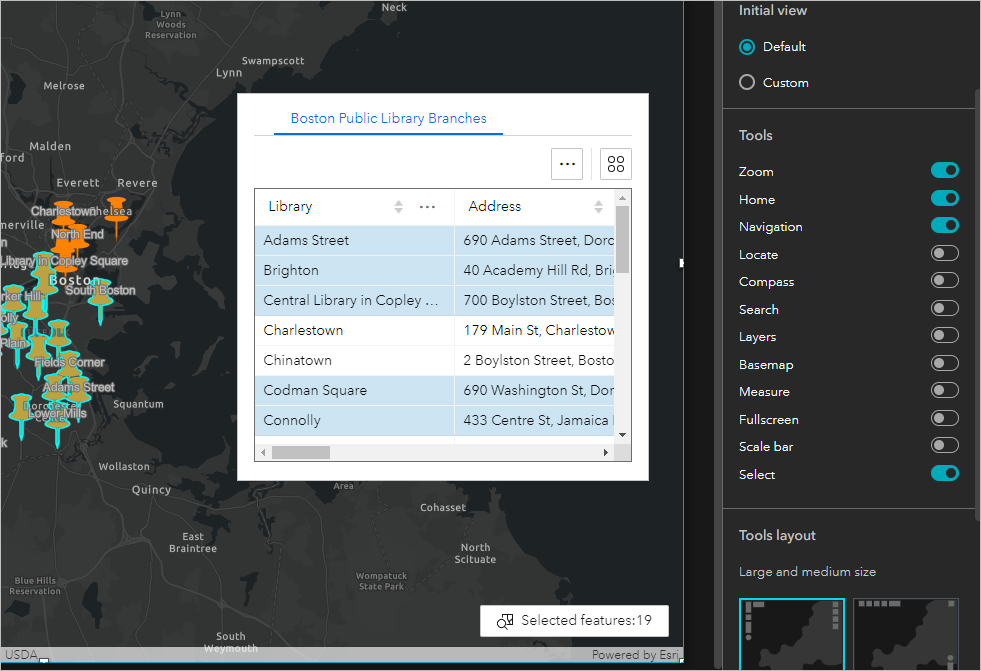Click the Lower Mills map pin

pos(58,425)
